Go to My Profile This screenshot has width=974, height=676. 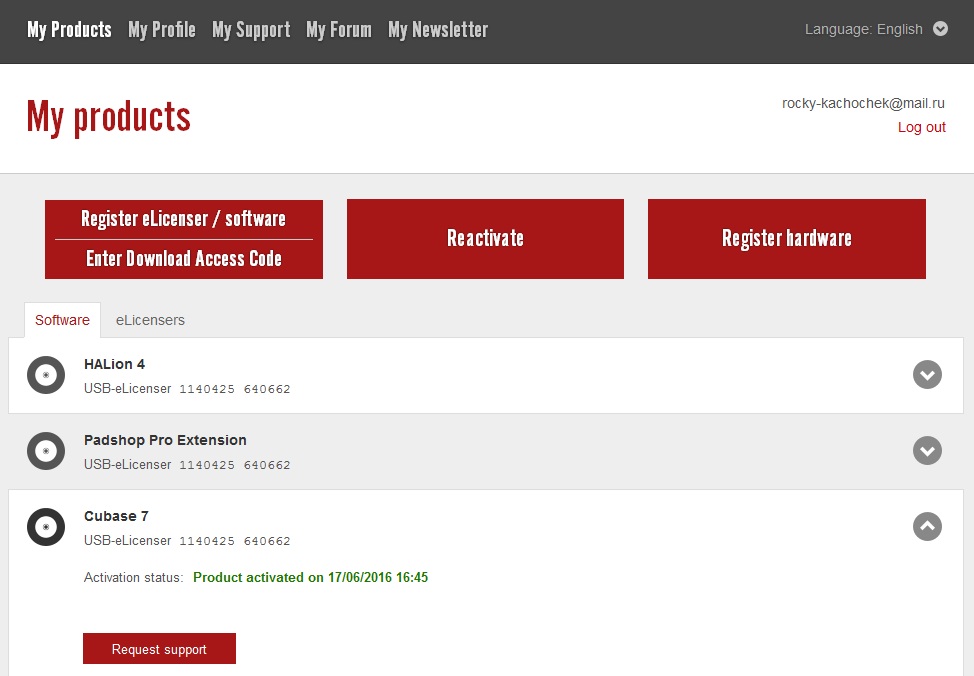(x=162, y=30)
